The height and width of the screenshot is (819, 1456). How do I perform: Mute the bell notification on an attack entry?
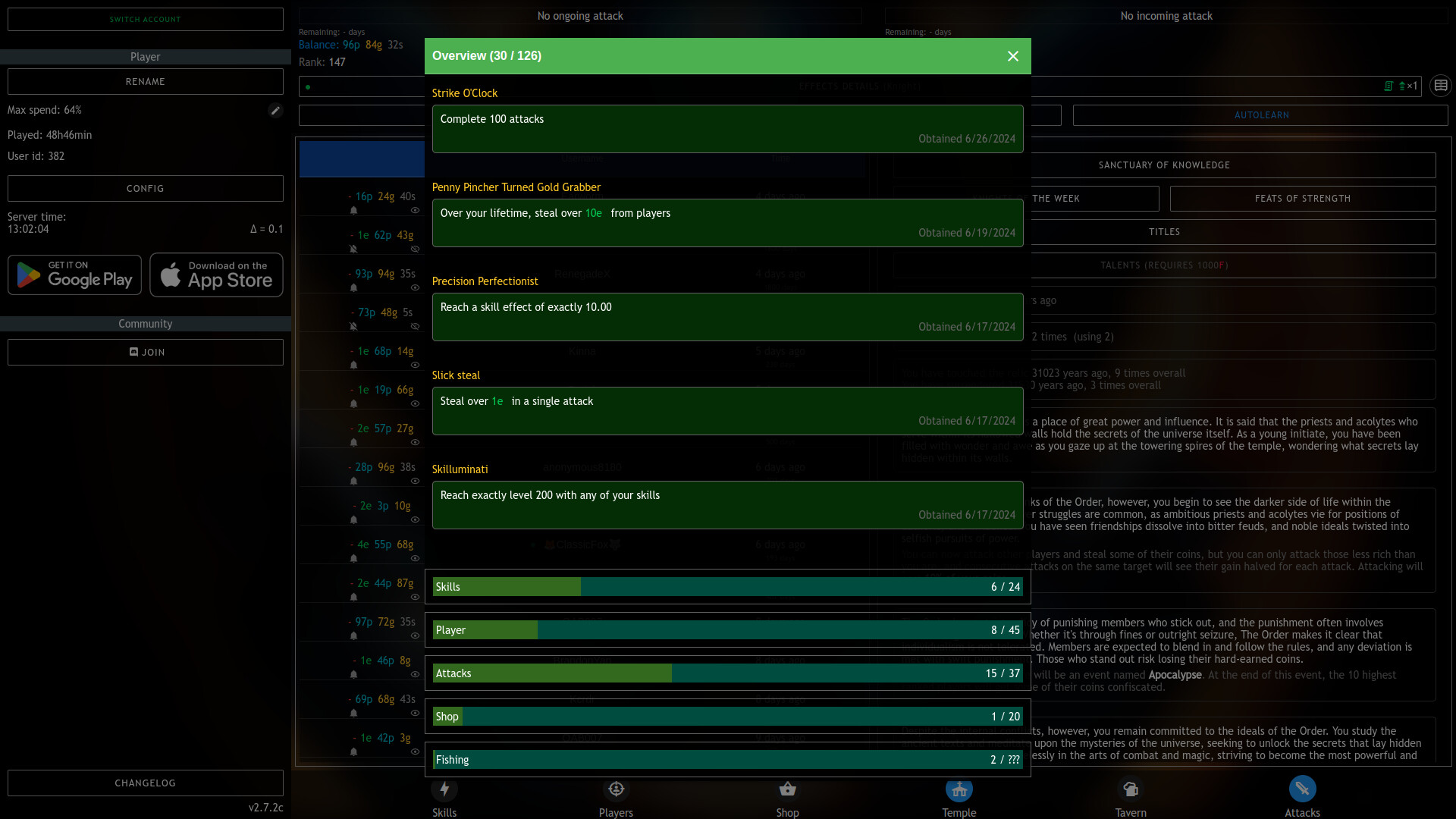[353, 210]
